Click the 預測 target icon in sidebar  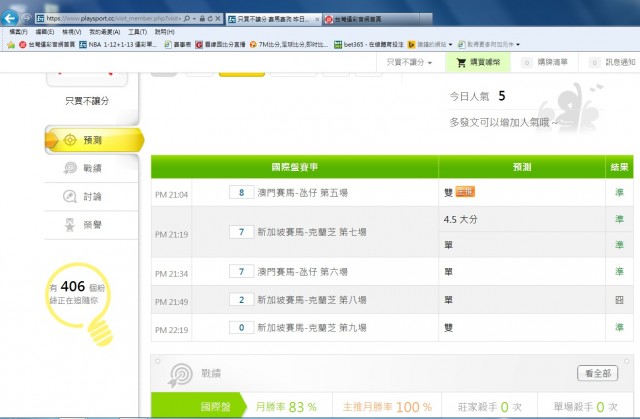(70, 140)
